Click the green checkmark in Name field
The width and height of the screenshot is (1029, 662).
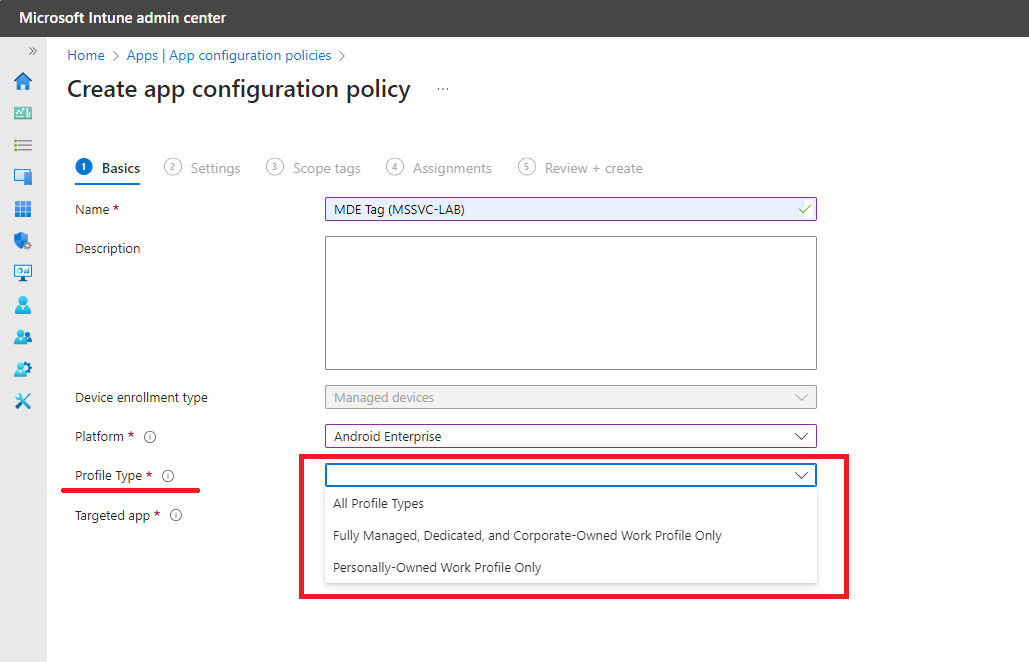(805, 209)
